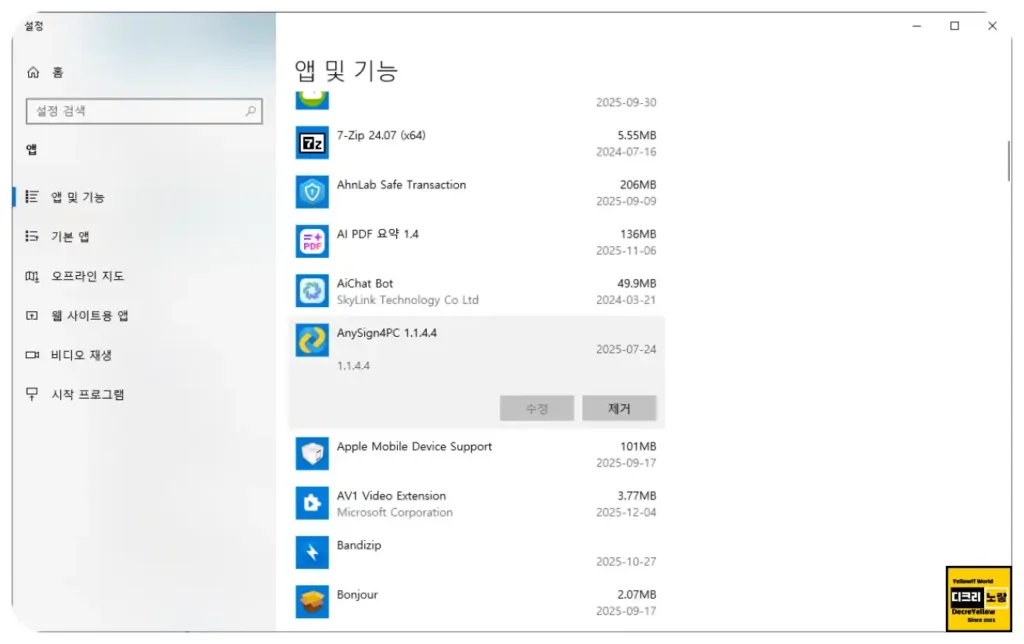The height and width of the screenshot is (644, 1024).
Task: Open the 기본 앱 section
Action: [x=144, y=236]
